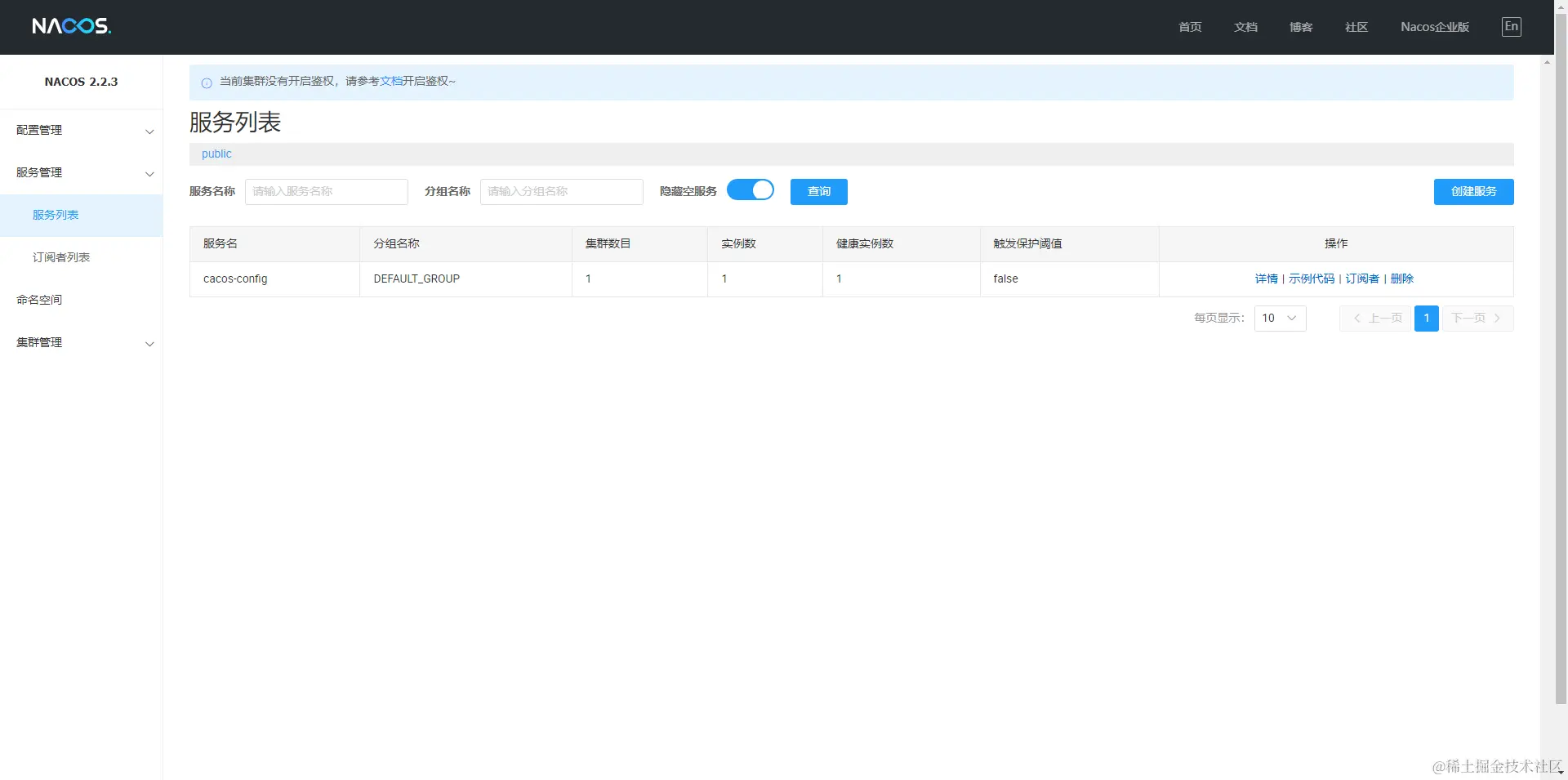Select 订阅者列表 in the sidebar
The image size is (1568, 780).
(81, 258)
